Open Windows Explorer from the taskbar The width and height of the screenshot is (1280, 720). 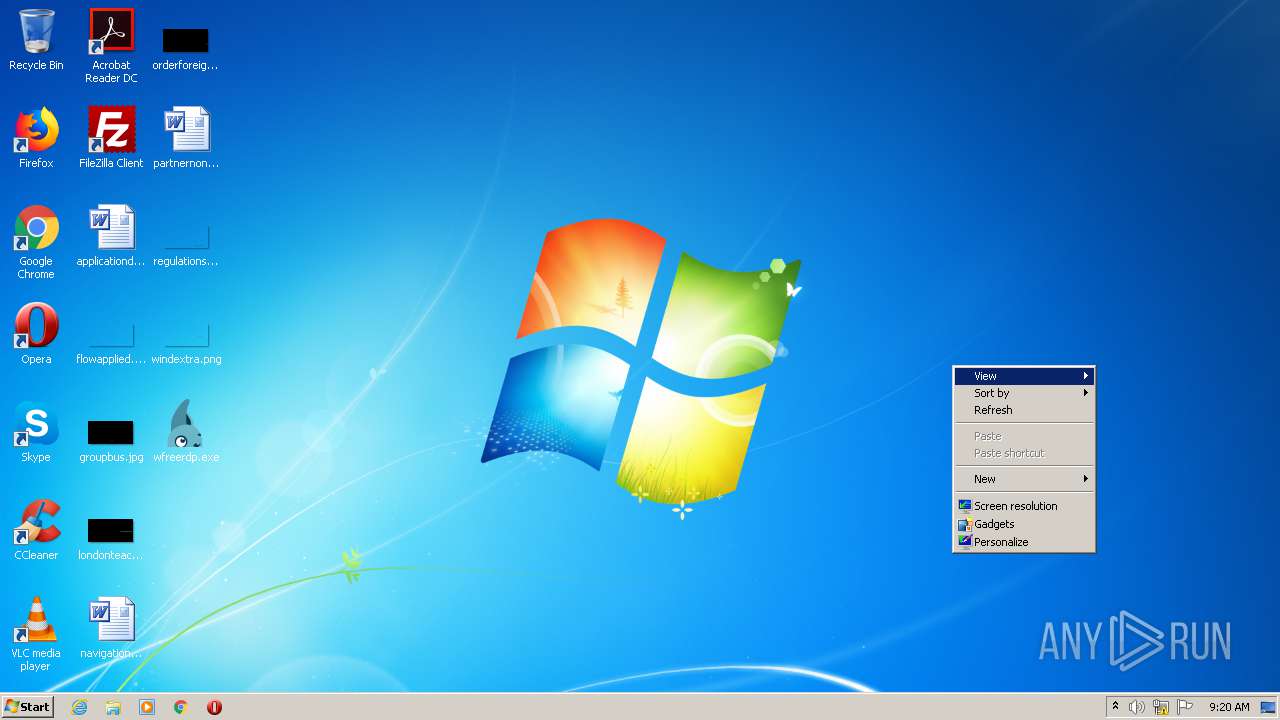(x=113, y=707)
